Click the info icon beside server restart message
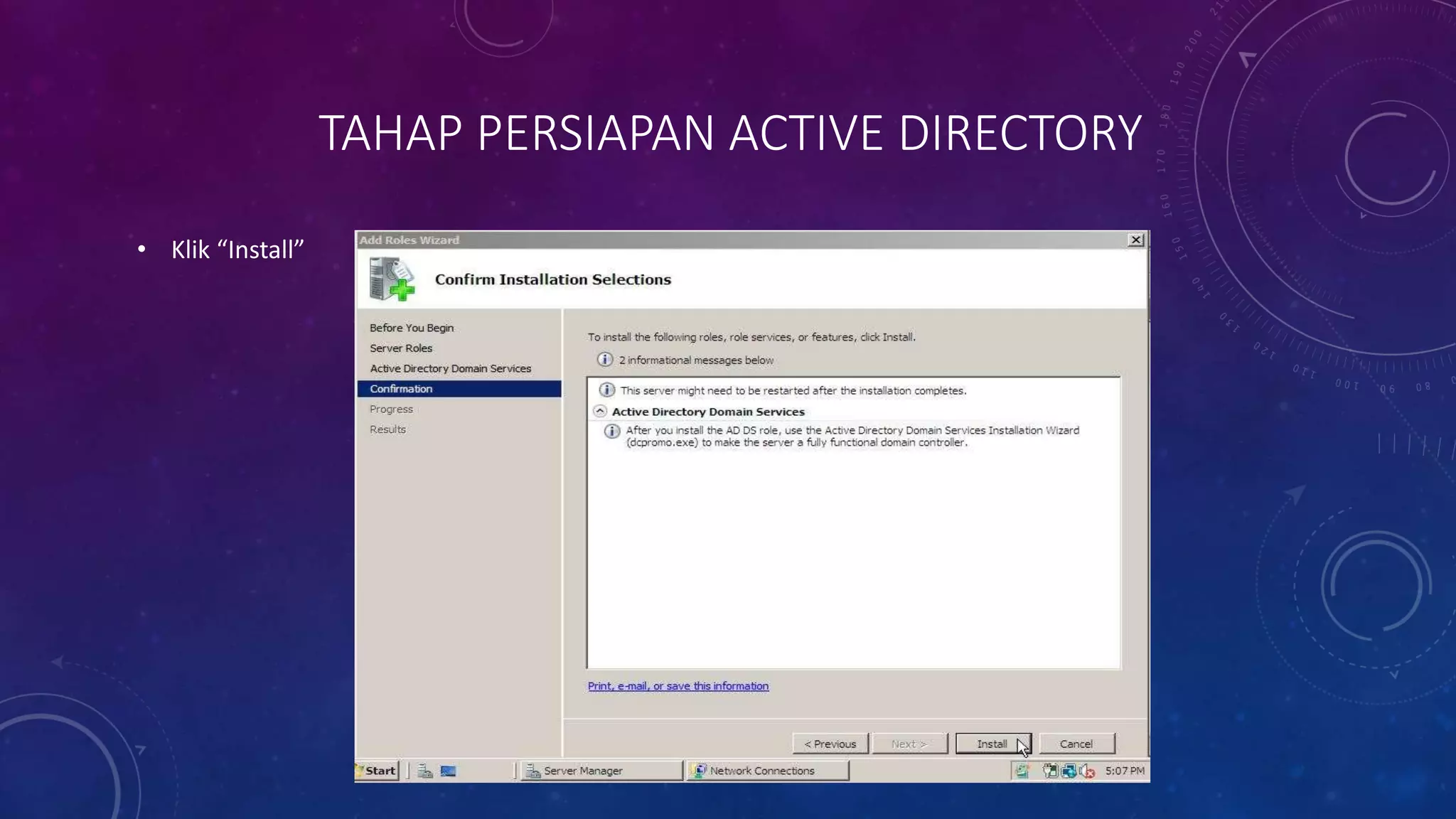The height and width of the screenshot is (819, 1456). pyautogui.click(x=607, y=390)
